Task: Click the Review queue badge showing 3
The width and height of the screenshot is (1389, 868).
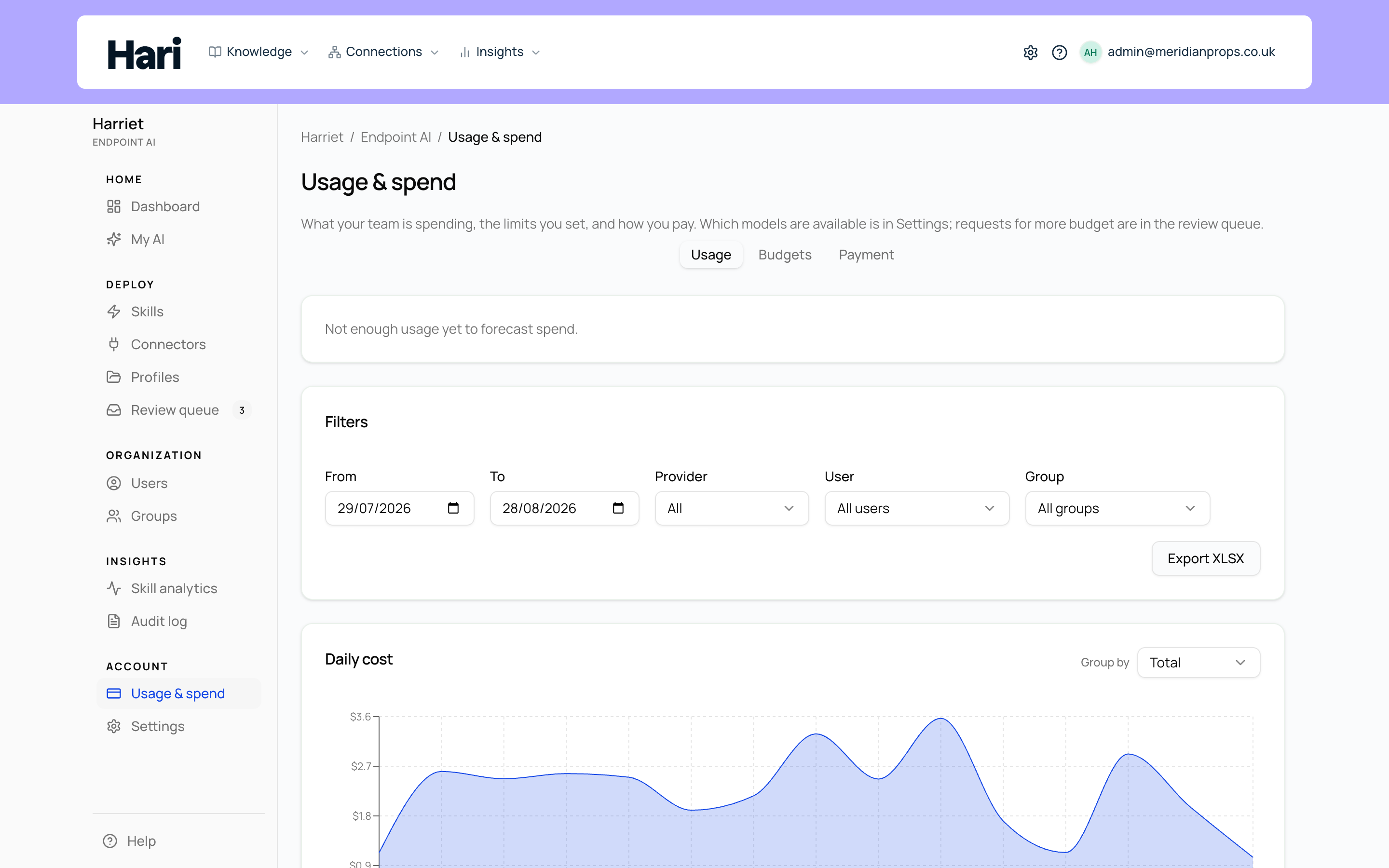Action: pyautogui.click(x=242, y=410)
